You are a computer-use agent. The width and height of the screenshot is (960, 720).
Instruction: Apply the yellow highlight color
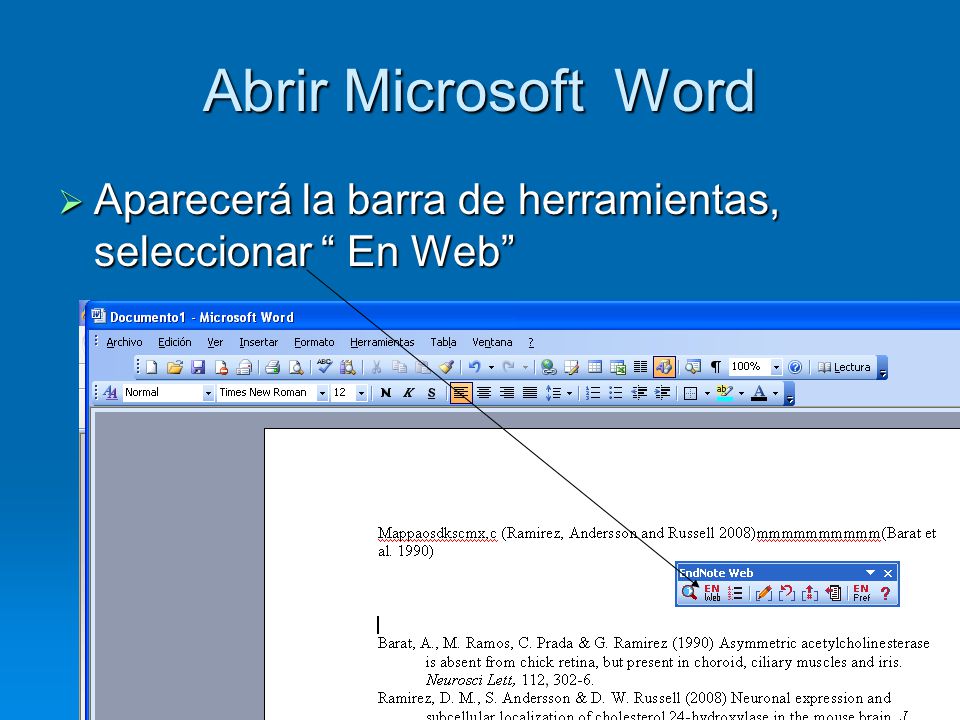(724, 392)
